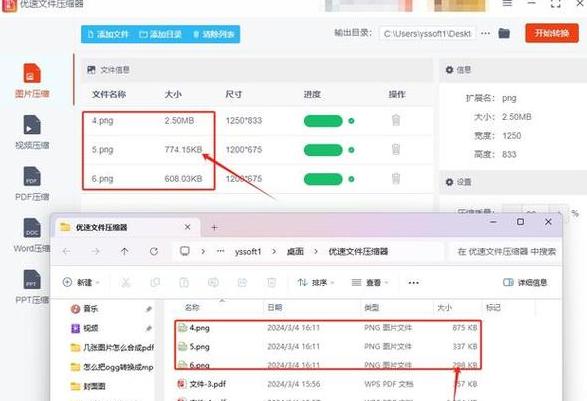This screenshot has height=401, width=587.
Task: Sort by 名称 column header
Action: point(192,308)
